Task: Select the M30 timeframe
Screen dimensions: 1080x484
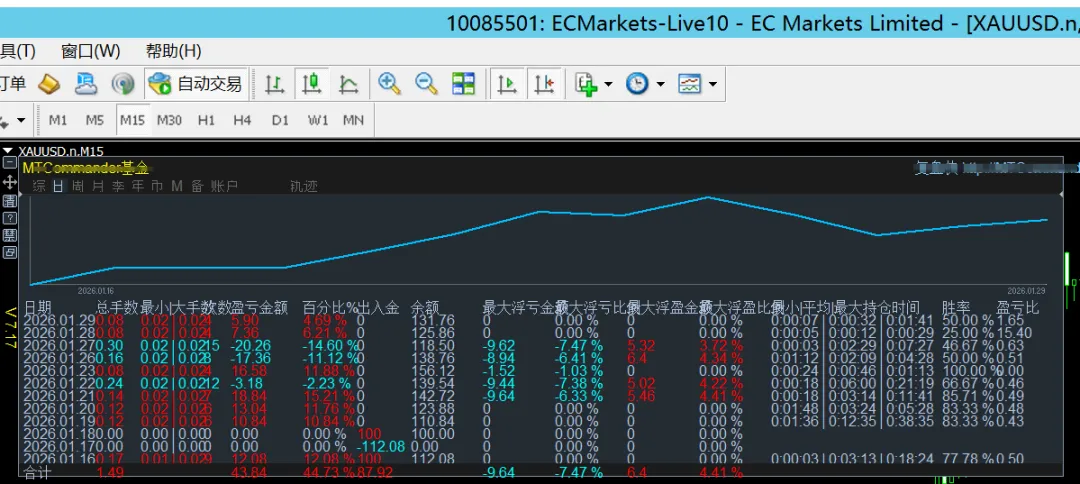Action: [x=169, y=120]
